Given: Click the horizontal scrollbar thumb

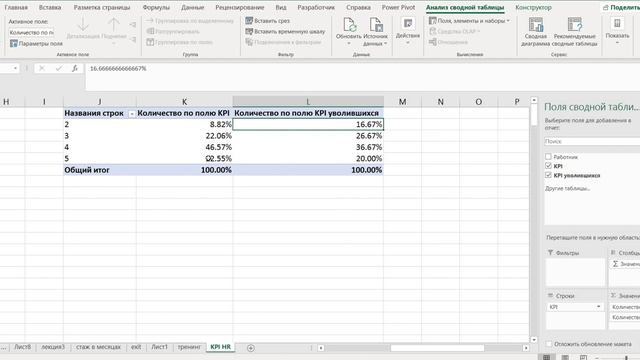Looking at the screenshot, I should [437, 348].
